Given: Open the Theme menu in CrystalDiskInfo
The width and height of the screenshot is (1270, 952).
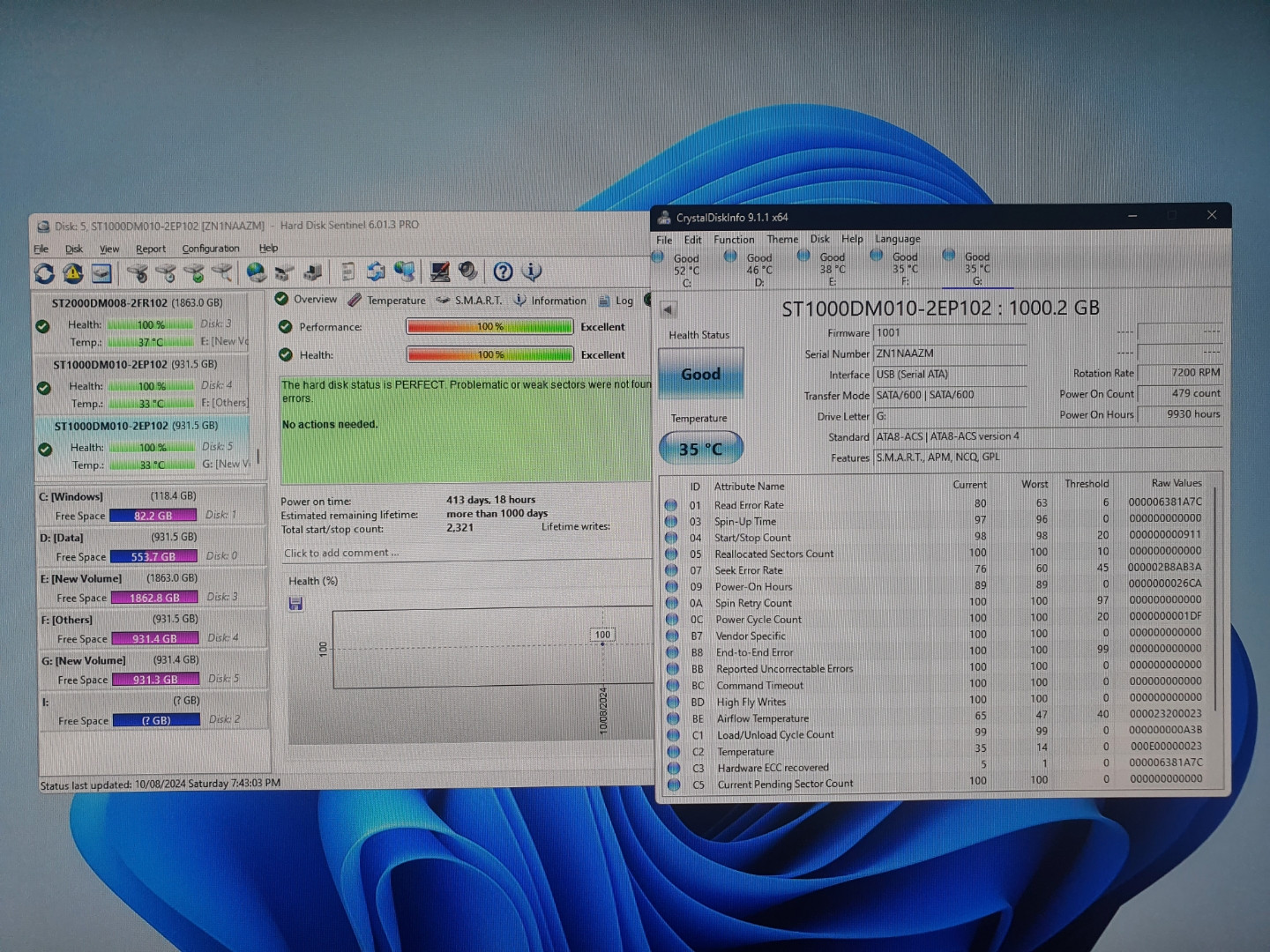Looking at the screenshot, I should (782, 239).
